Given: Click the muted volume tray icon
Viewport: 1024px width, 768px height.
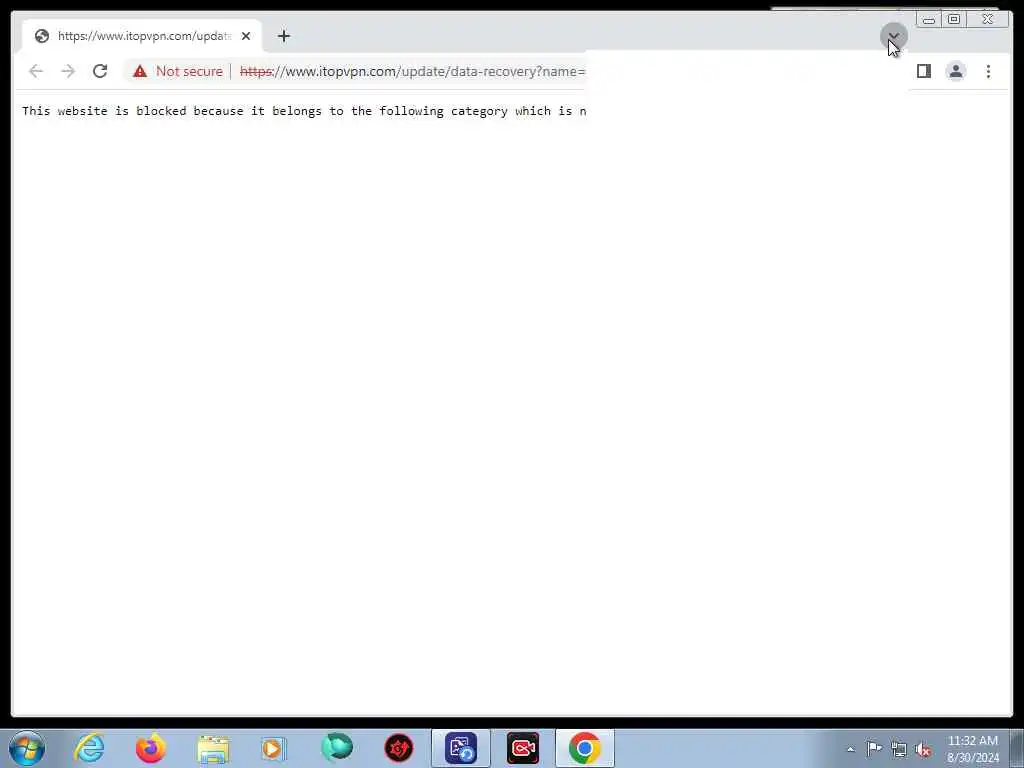Looking at the screenshot, I should tap(923, 750).
